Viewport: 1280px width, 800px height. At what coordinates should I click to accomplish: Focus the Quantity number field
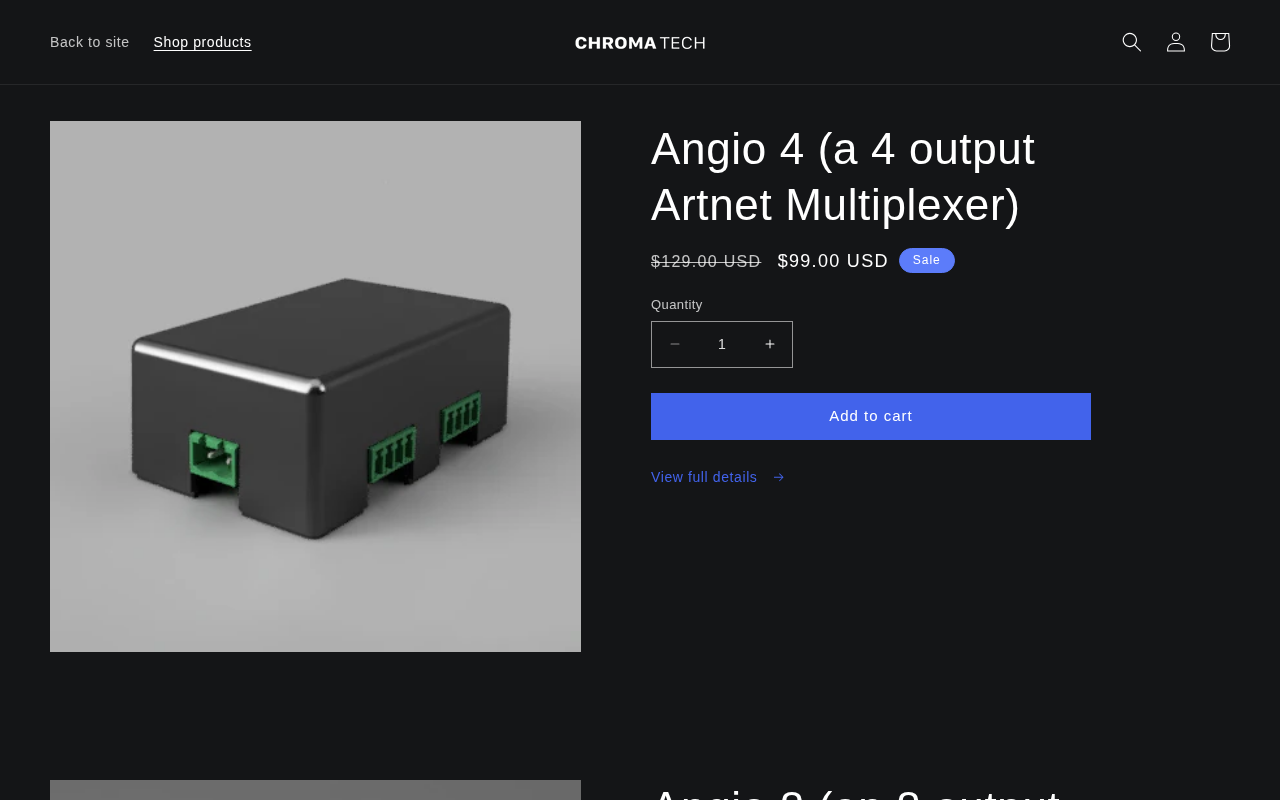point(722,344)
